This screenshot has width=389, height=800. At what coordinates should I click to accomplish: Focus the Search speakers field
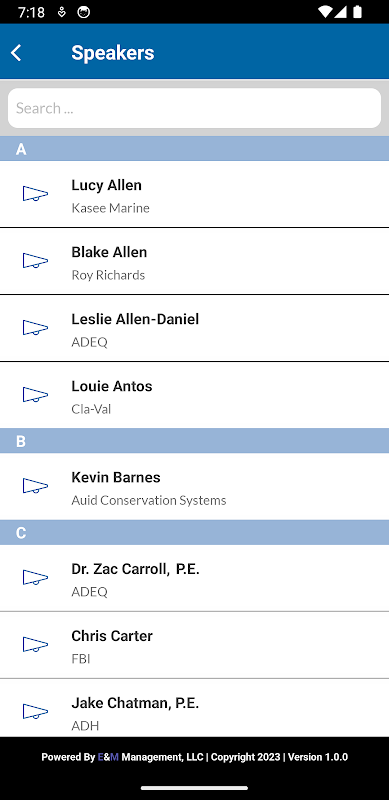(x=194, y=108)
